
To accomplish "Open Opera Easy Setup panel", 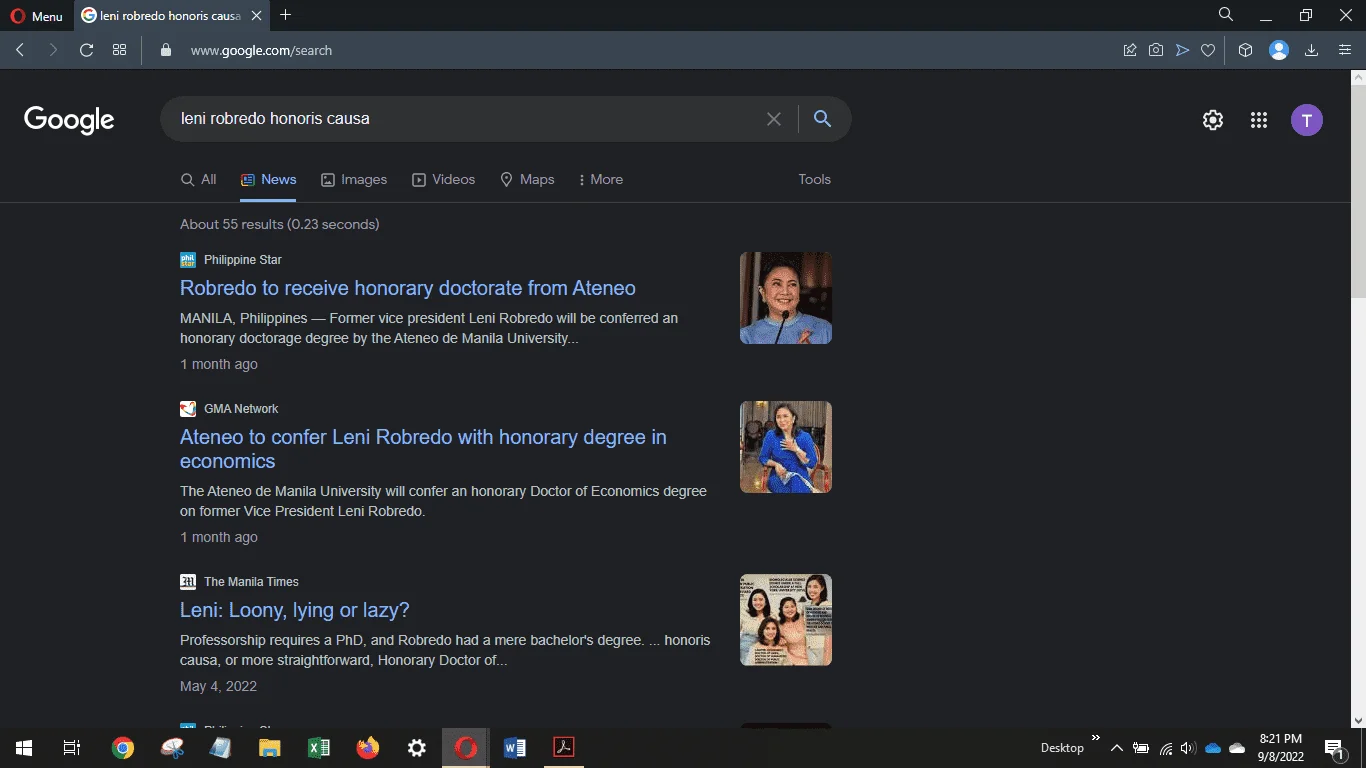I will click(1345, 50).
